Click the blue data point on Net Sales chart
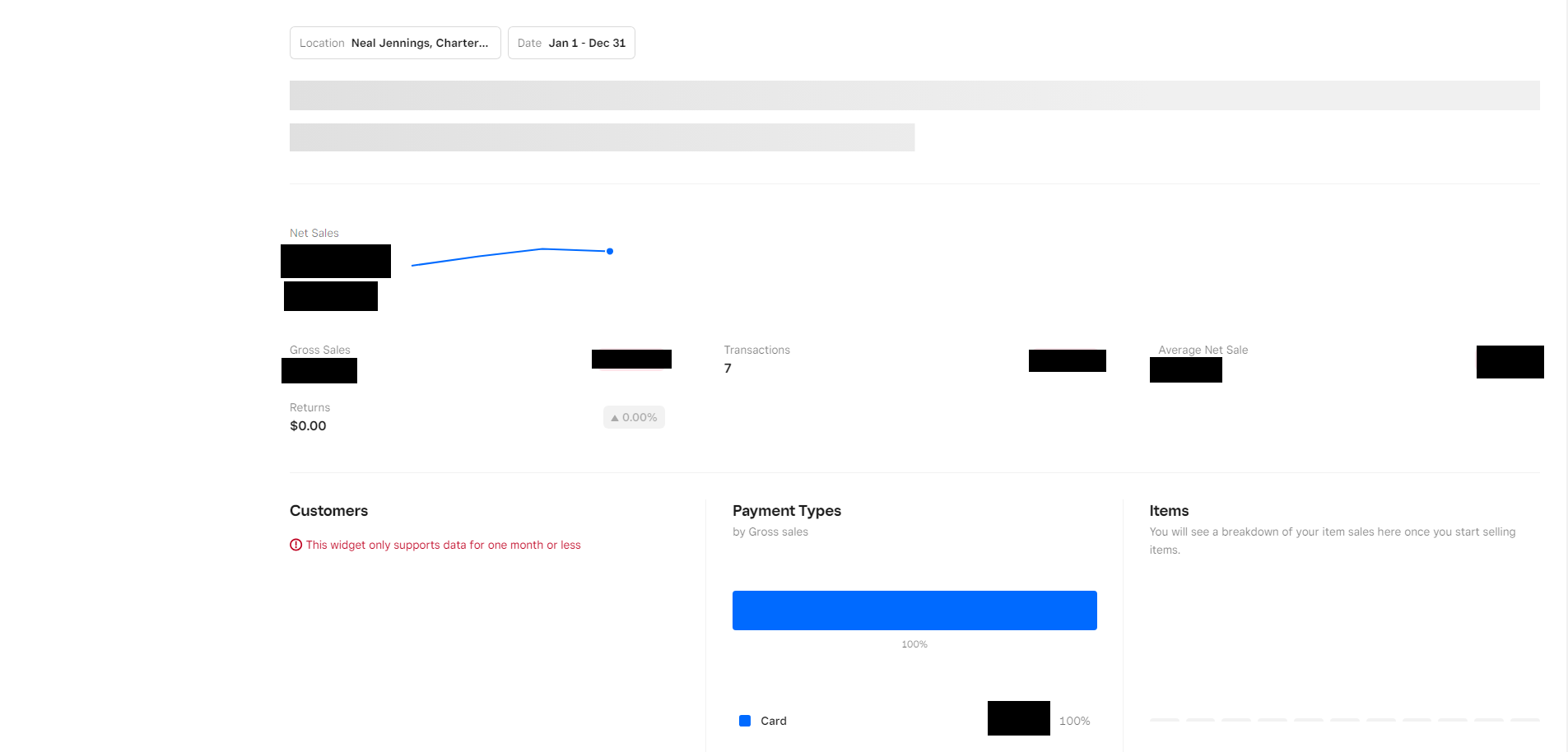 click(610, 251)
